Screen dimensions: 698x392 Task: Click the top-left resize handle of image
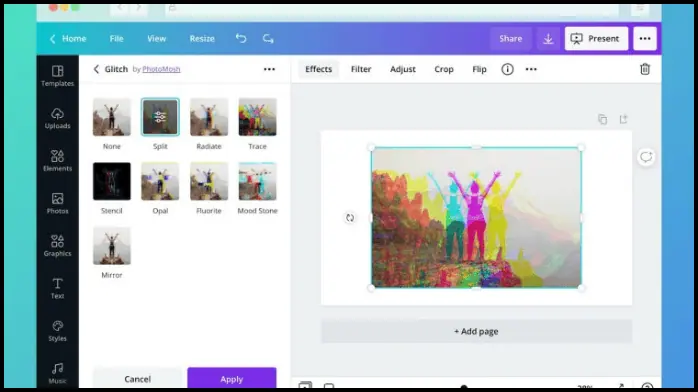coord(371,147)
